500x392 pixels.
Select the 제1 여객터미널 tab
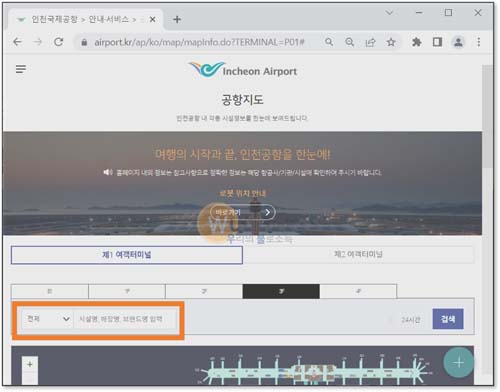point(127,255)
